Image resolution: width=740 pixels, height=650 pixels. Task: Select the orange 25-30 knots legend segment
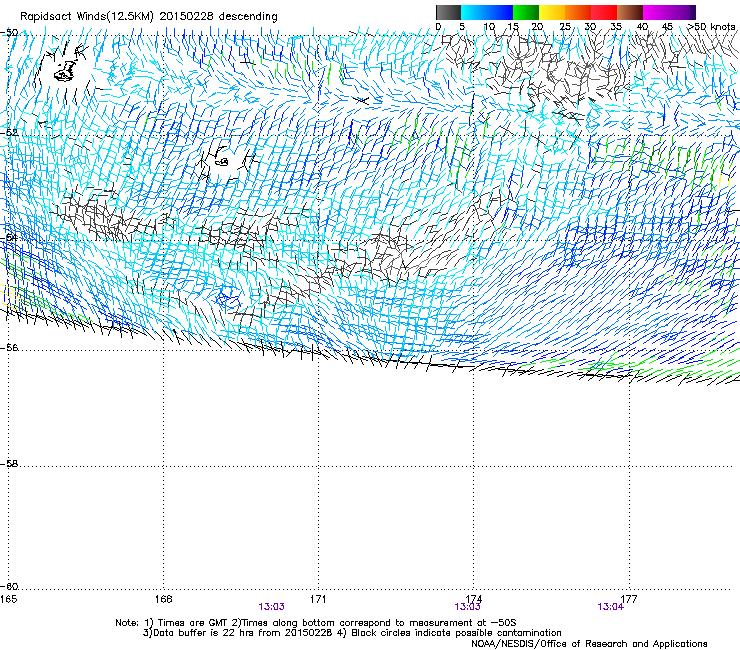pyautogui.click(x=578, y=12)
